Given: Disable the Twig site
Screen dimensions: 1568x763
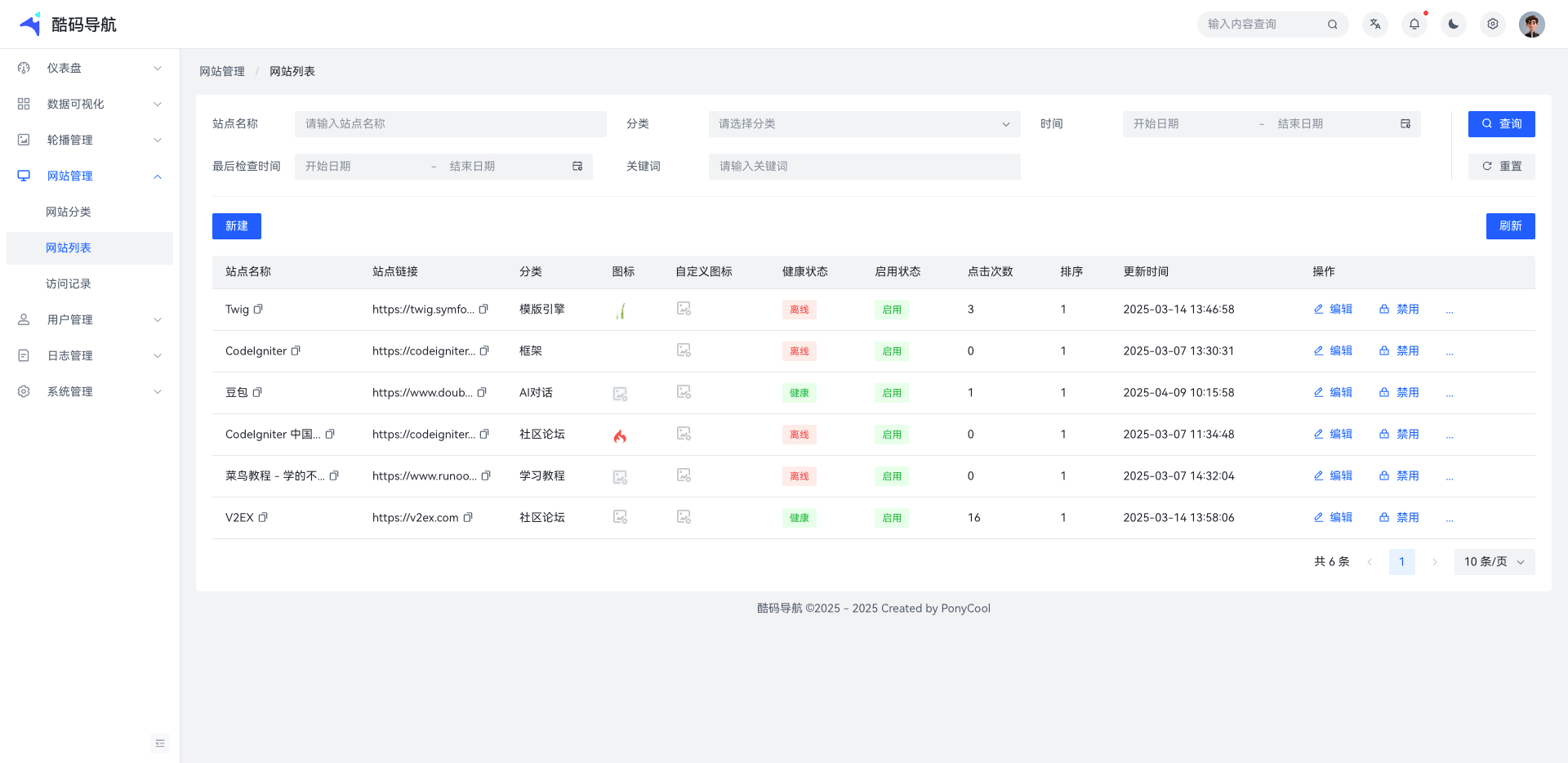Looking at the screenshot, I should pyautogui.click(x=1399, y=310).
